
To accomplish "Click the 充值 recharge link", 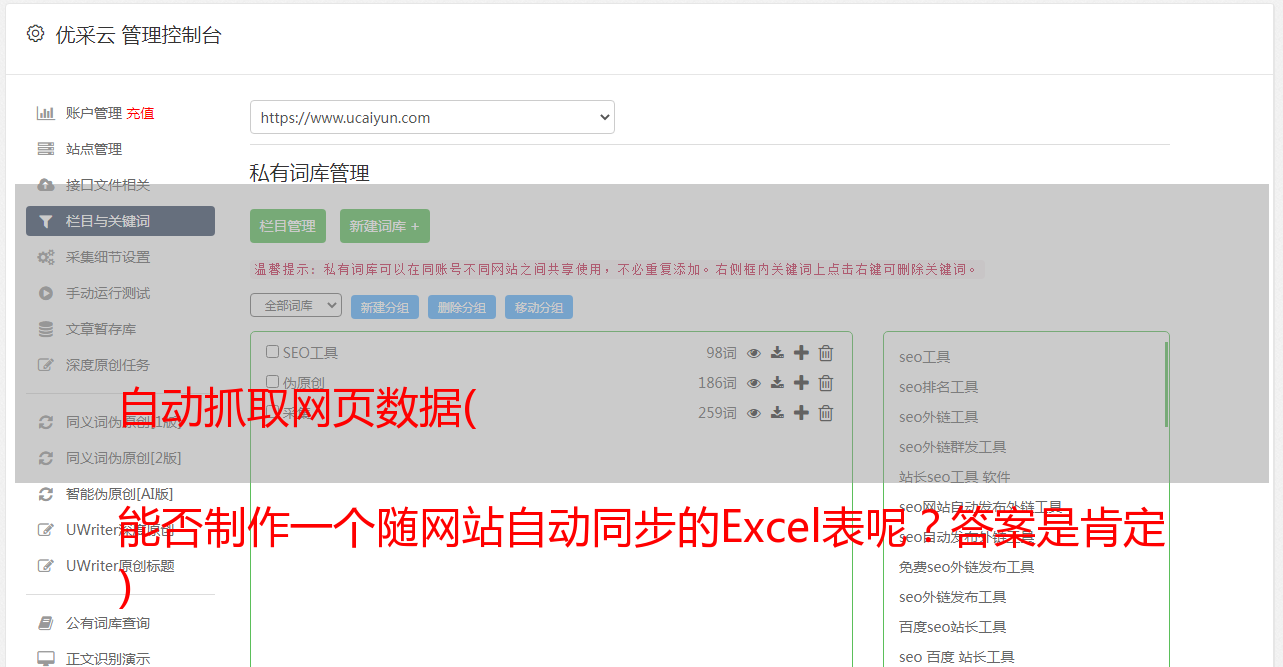I will coord(140,113).
